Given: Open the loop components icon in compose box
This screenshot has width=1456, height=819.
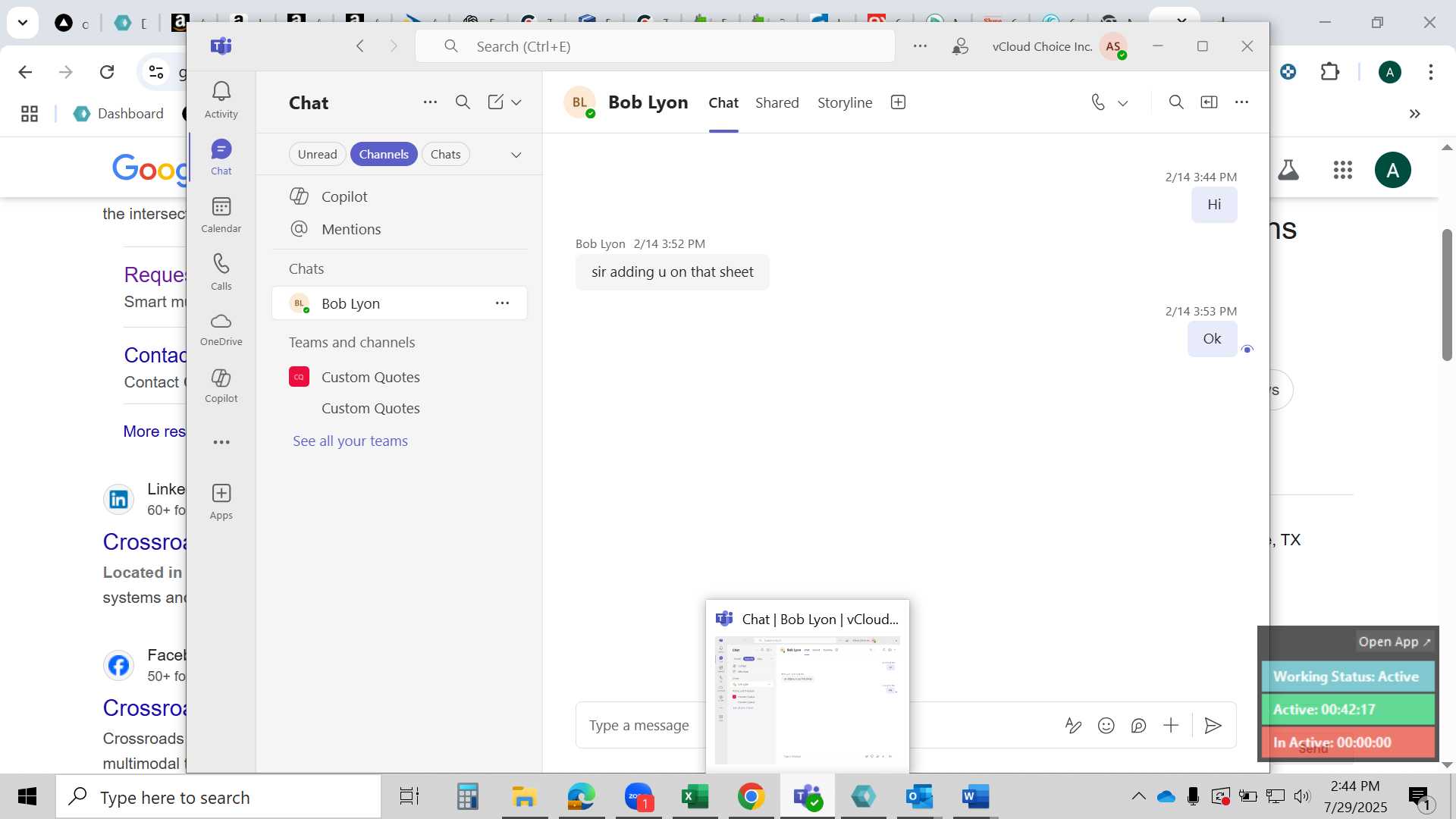Looking at the screenshot, I should [x=1138, y=726].
